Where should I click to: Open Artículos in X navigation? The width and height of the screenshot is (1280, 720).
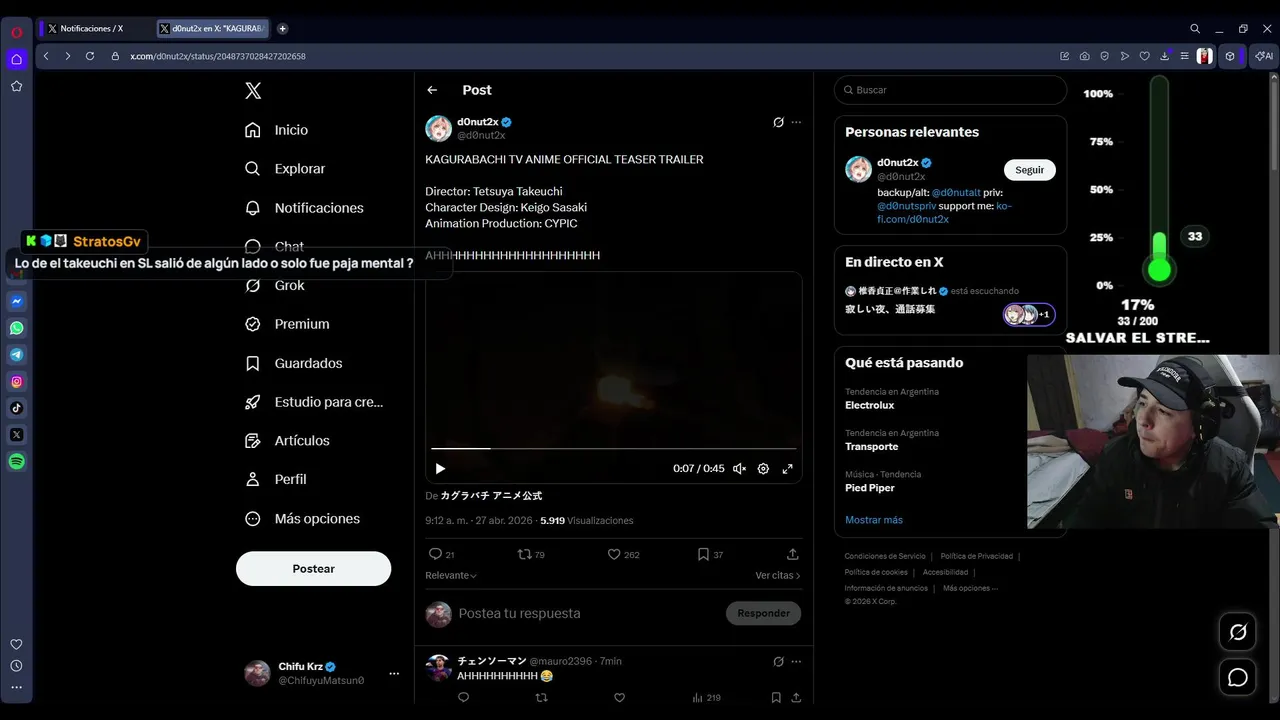[x=288, y=440]
